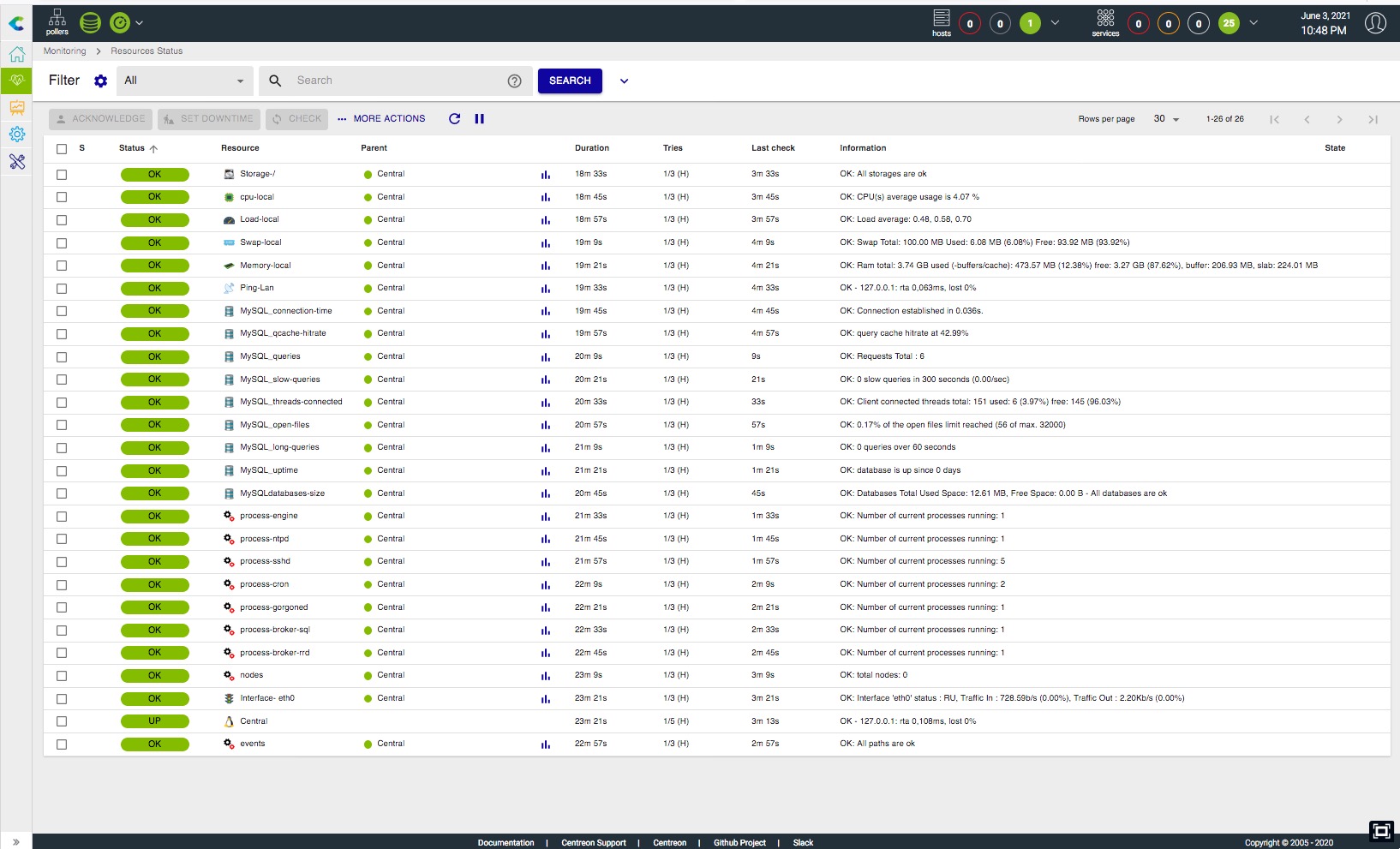
Task: Toggle fullscreen icon at bottom right
Action: tap(1380, 830)
